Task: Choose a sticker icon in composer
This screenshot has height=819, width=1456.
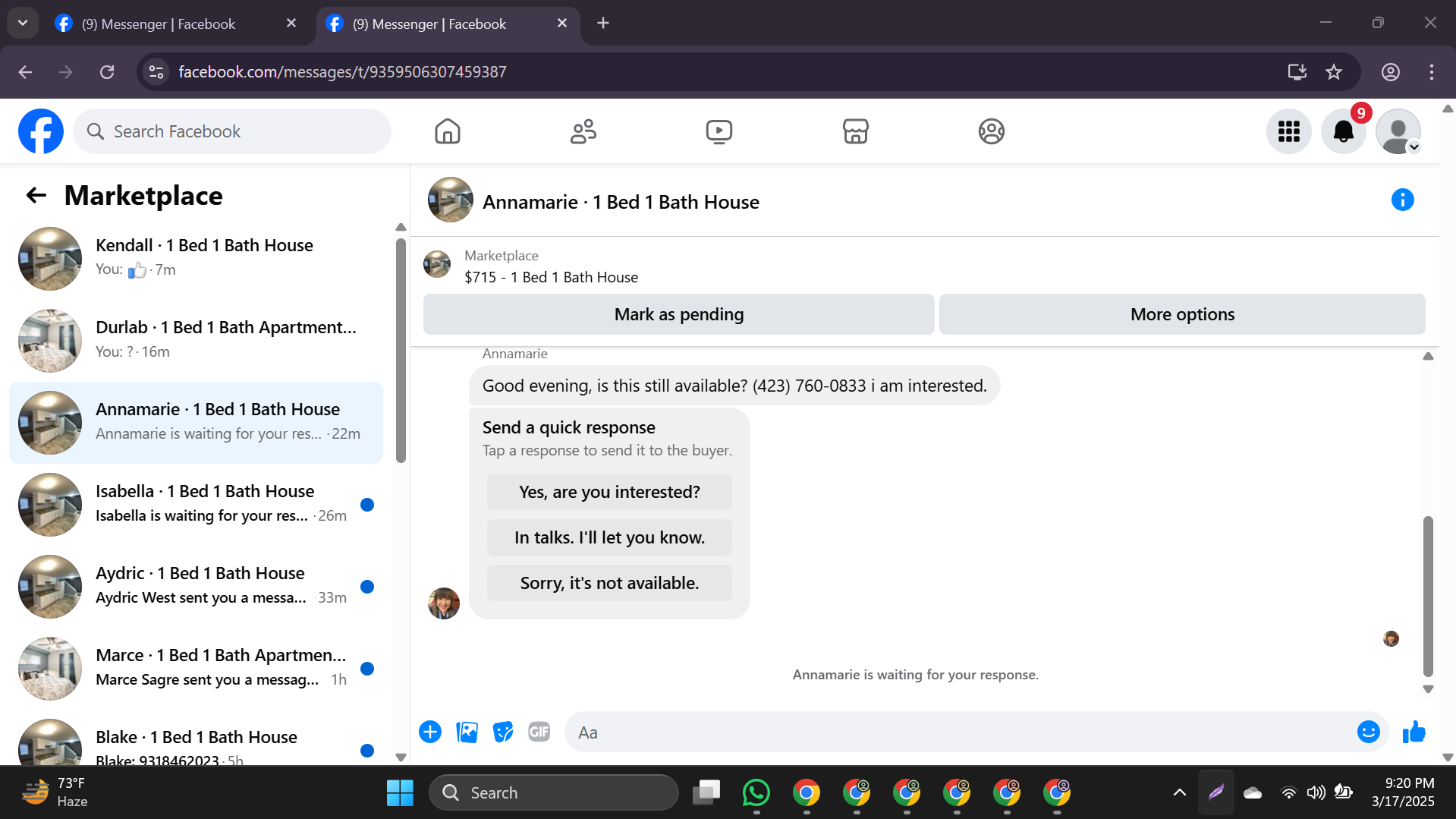Action: click(503, 732)
